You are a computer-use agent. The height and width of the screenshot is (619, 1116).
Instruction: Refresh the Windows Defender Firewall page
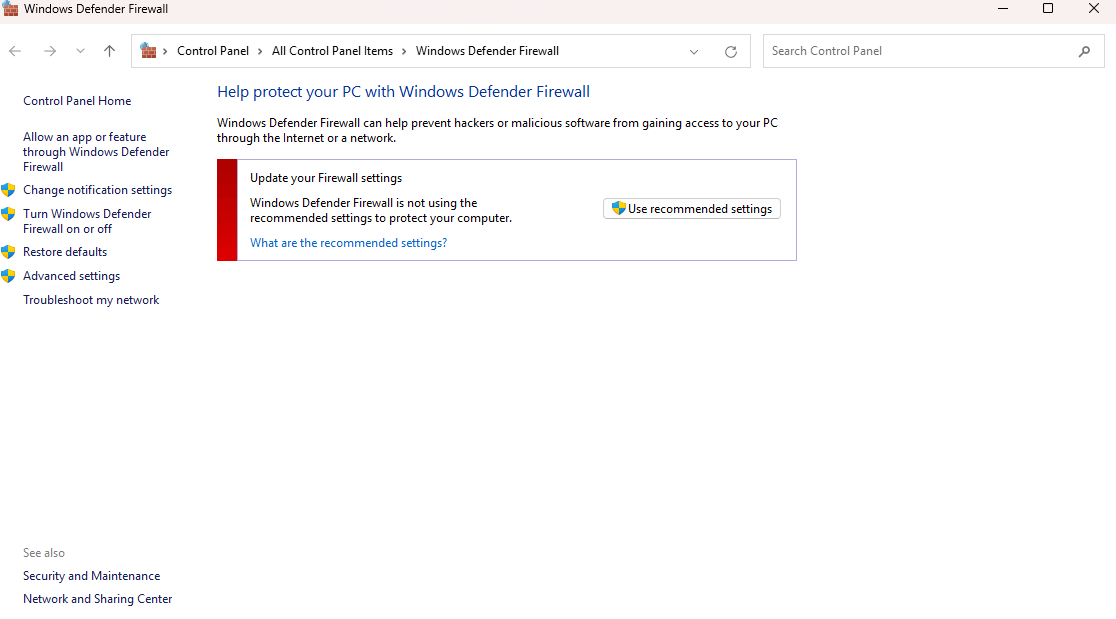click(731, 52)
